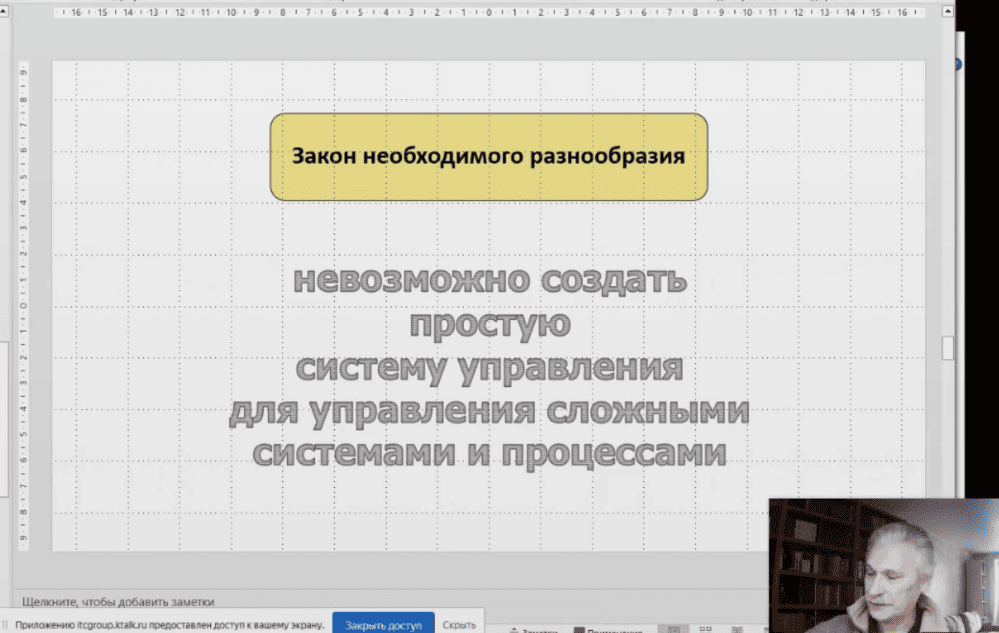Screen dimensions: 999x633
Task: Click the 'систему управления' text line
Action: (490, 367)
